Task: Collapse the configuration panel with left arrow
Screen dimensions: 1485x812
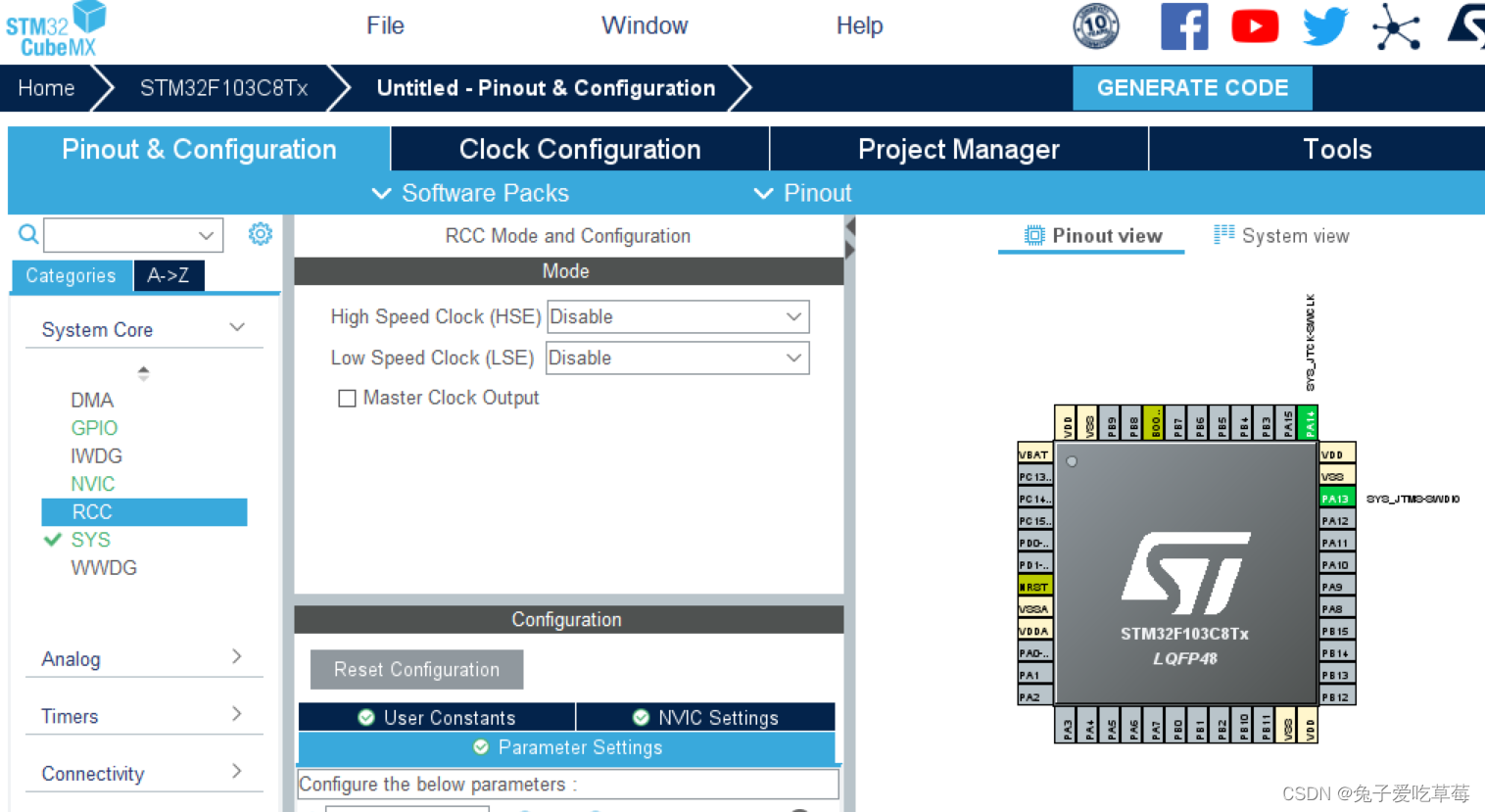Action: click(x=850, y=227)
